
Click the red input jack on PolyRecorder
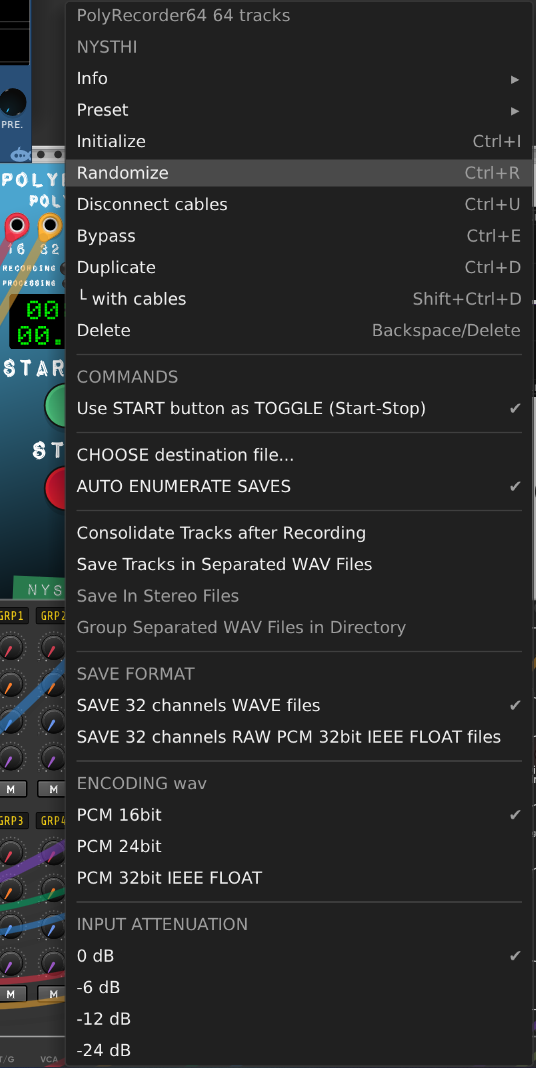click(x=16, y=225)
